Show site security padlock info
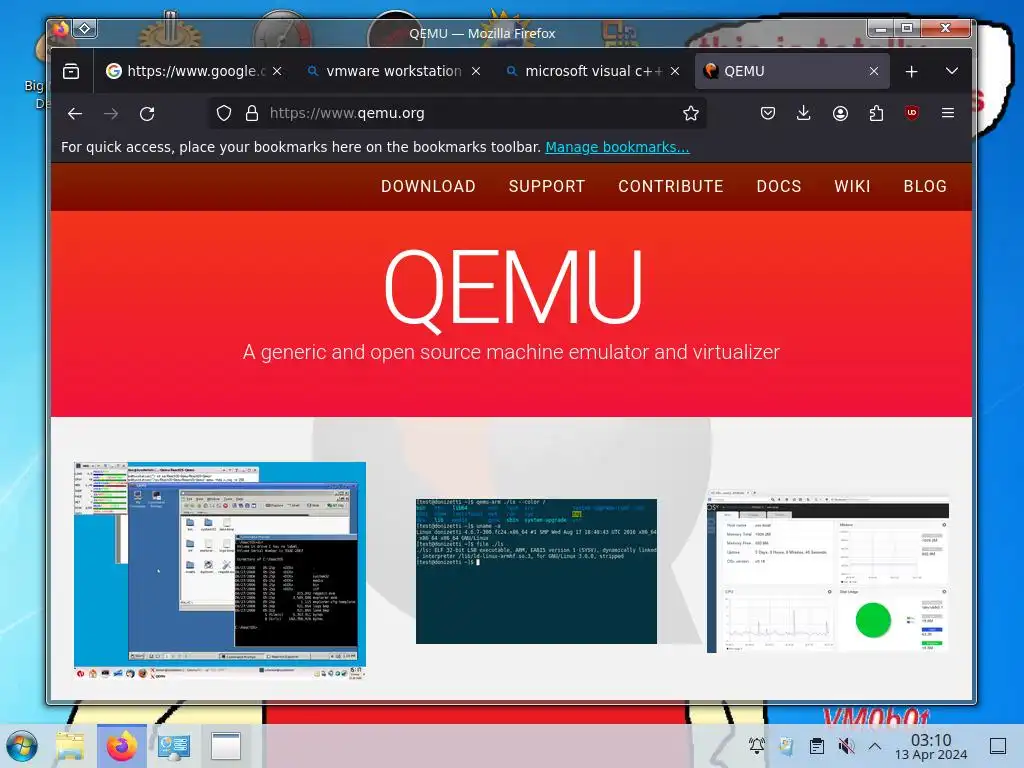Image resolution: width=1024 pixels, height=768 pixels. pos(252,114)
